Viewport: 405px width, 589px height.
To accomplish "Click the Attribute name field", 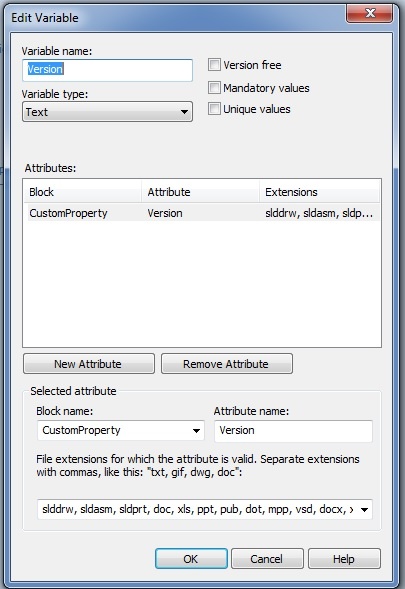I will [293, 430].
